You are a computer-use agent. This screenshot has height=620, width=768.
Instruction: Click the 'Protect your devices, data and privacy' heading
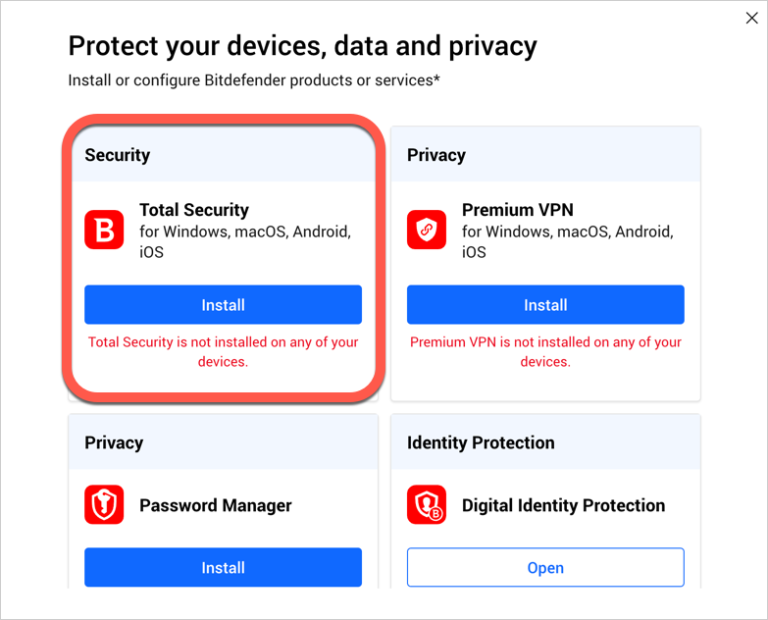[302, 46]
